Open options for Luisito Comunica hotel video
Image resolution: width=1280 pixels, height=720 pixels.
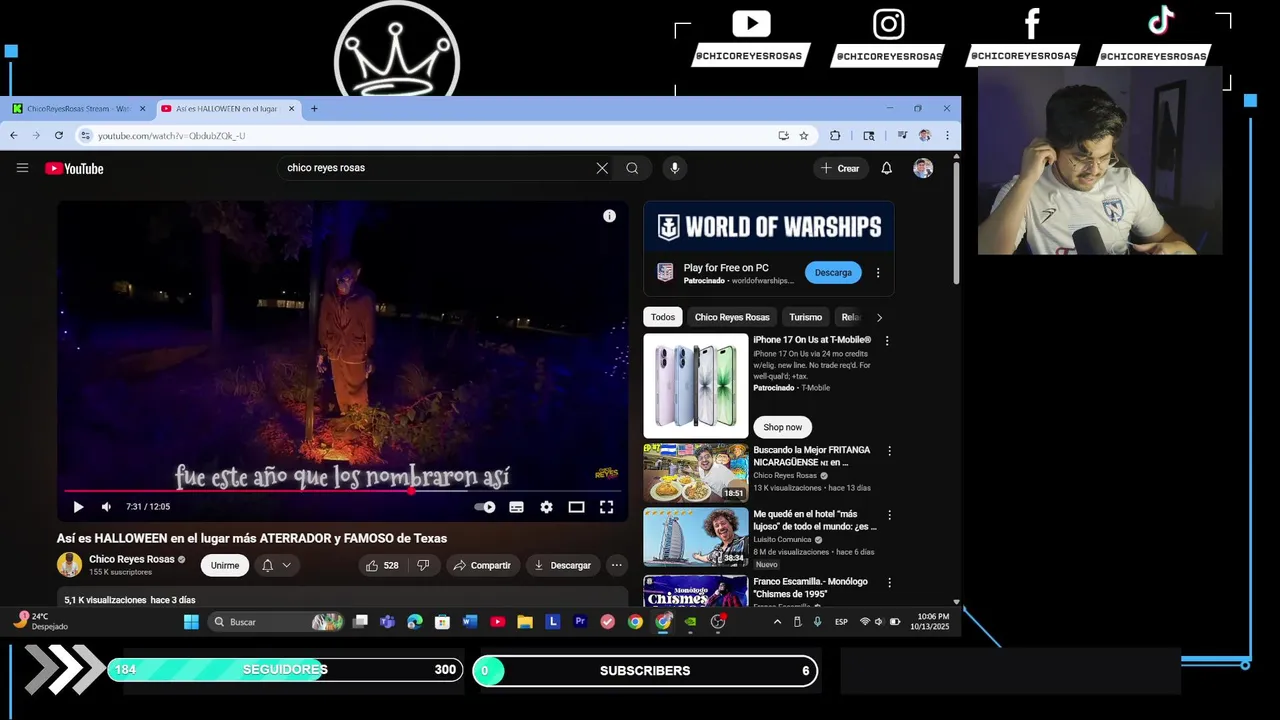(x=889, y=516)
